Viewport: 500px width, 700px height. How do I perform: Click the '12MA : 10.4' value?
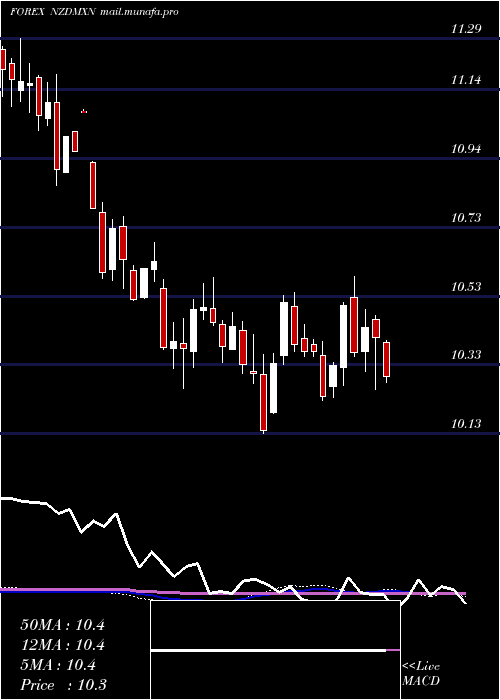[x=62, y=645]
